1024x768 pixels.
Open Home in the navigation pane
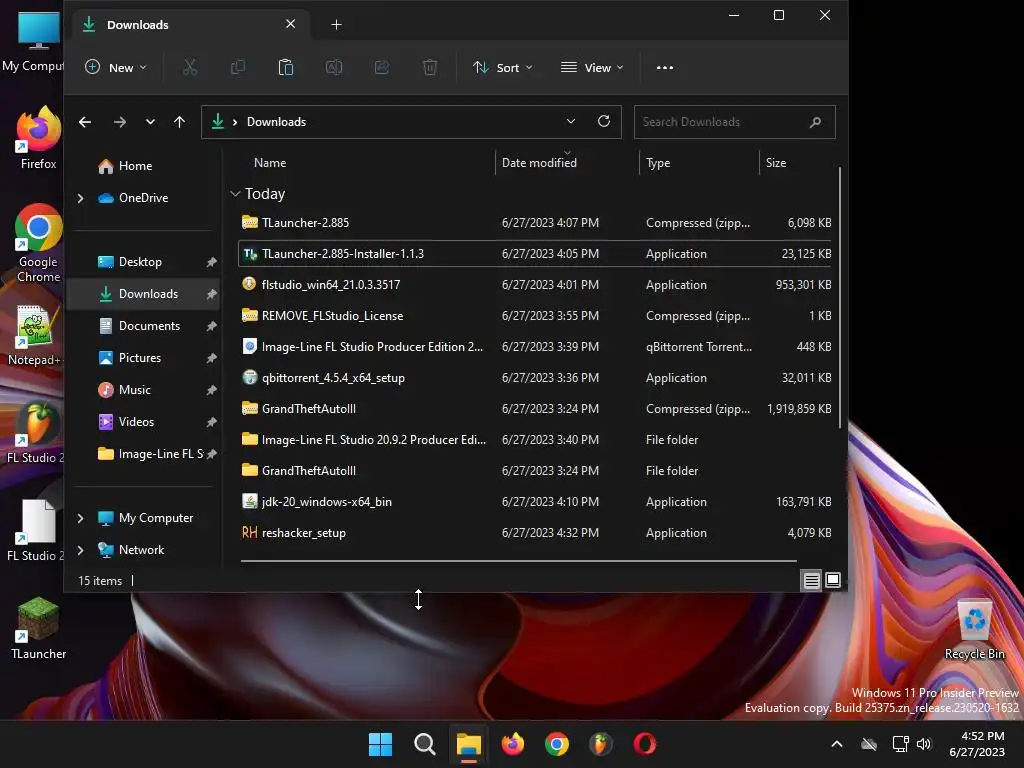coord(135,166)
